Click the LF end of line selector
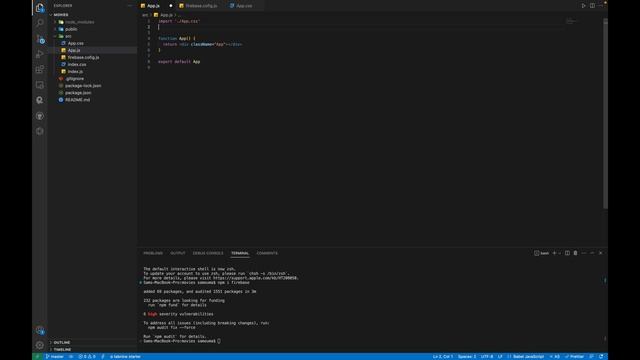This screenshot has height=360, width=640. point(500,356)
